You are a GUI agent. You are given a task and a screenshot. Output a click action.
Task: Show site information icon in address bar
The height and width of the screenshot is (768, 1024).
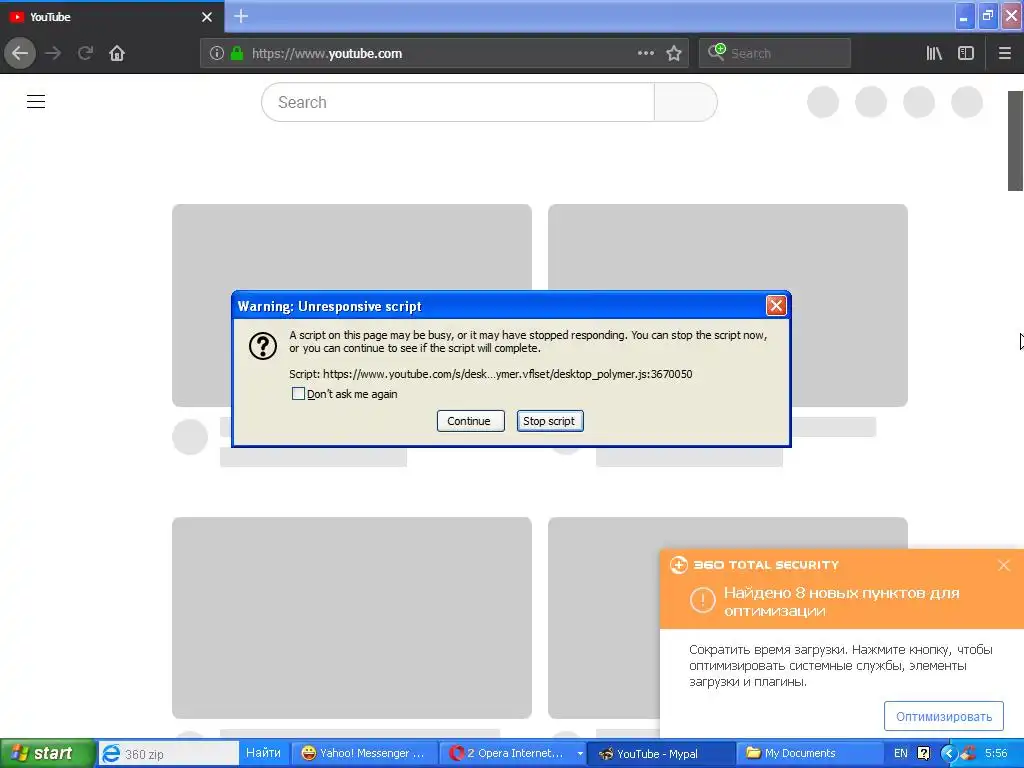click(x=217, y=54)
